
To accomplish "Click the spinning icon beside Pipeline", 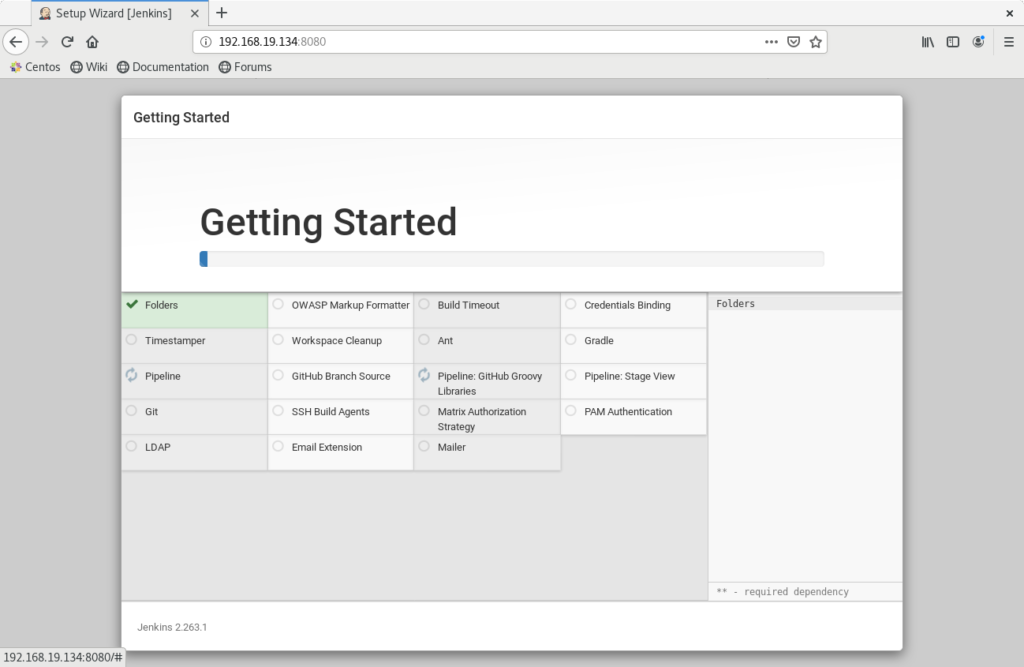I will pyautogui.click(x=131, y=375).
